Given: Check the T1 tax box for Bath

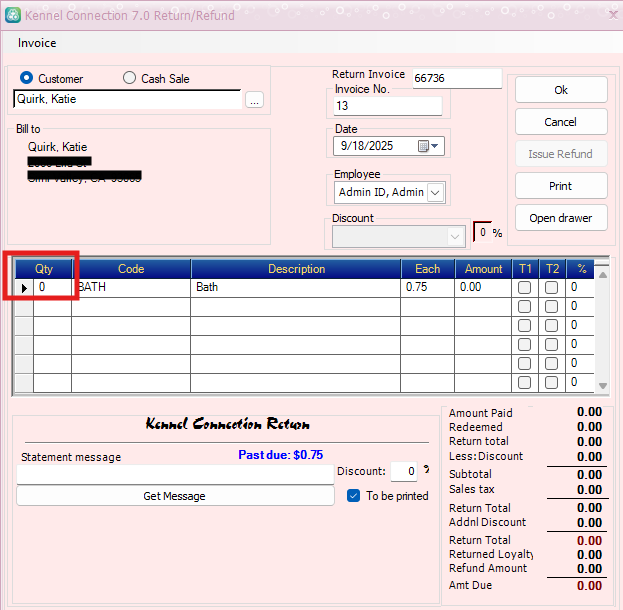Looking at the screenshot, I should [x=524, y=288].
